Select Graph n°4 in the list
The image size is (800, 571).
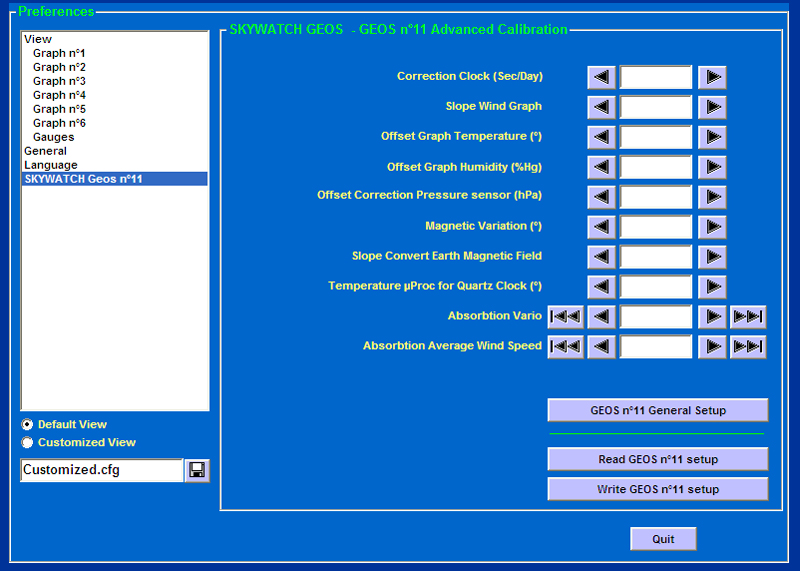click(59, 95)
